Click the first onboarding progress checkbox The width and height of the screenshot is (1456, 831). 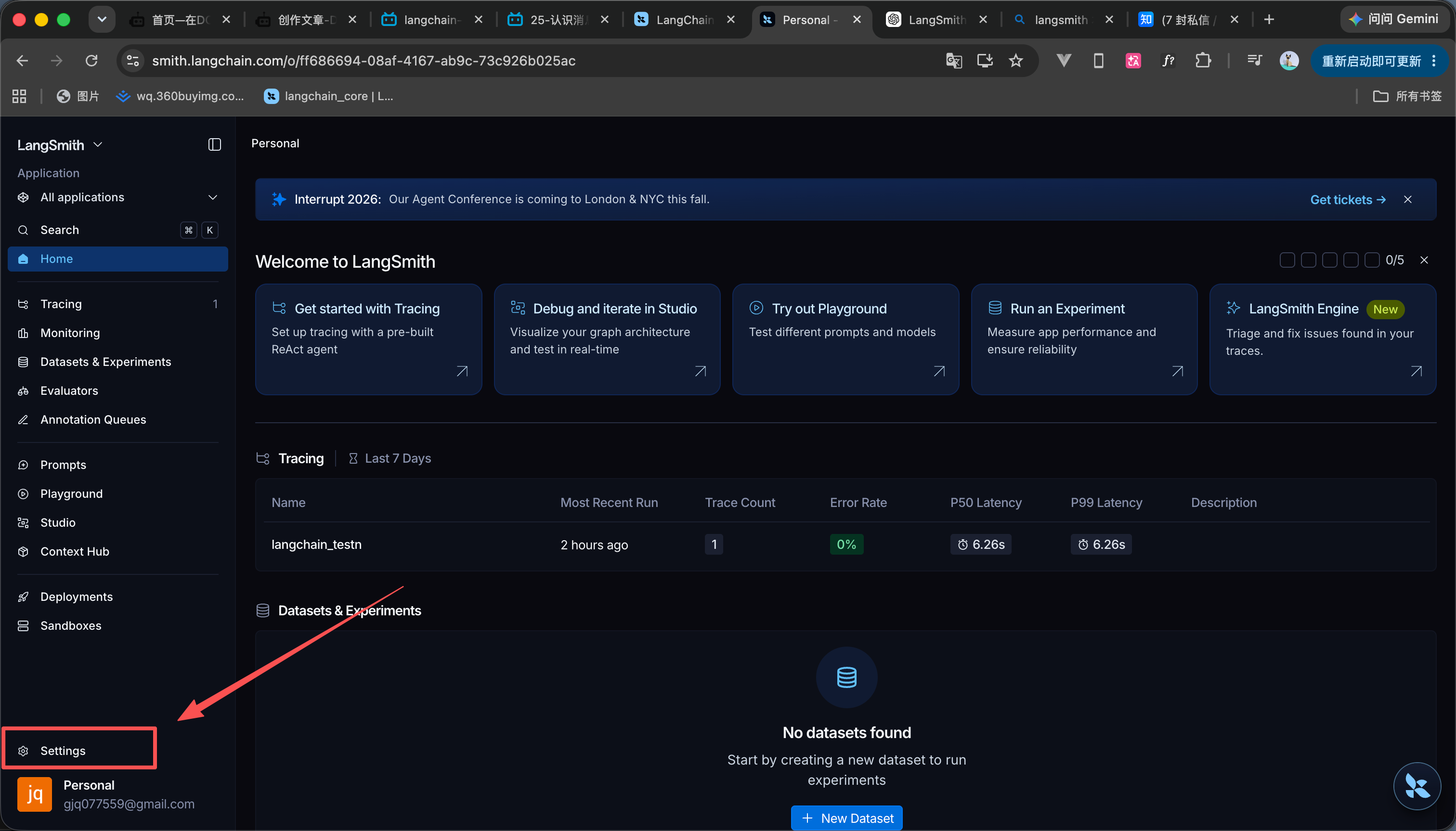1287,260
